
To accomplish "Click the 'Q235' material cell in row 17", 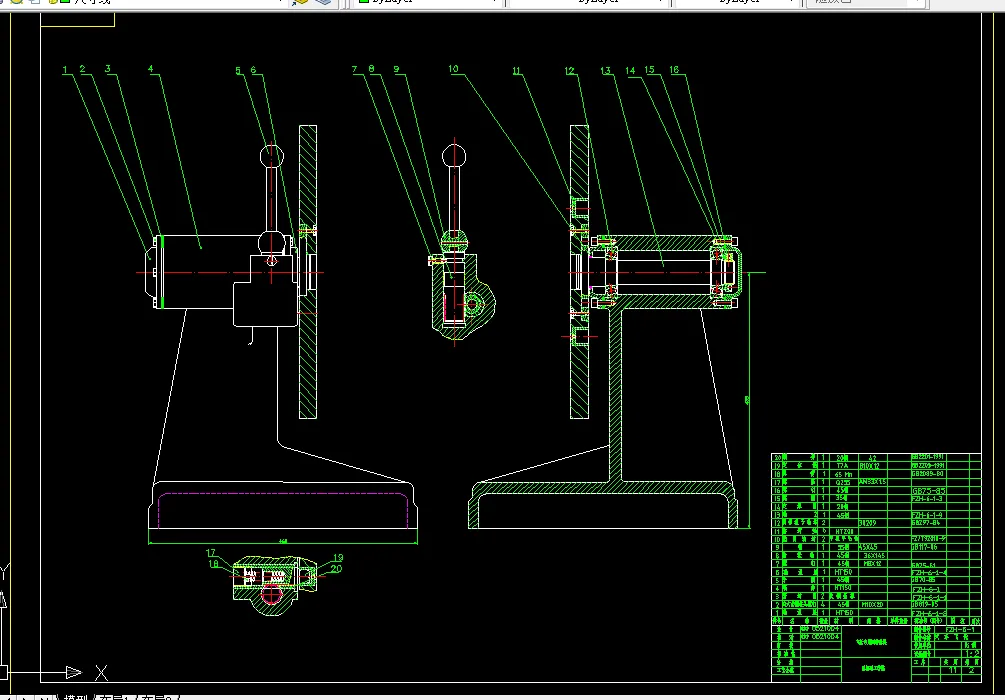I will coord(843,482).
